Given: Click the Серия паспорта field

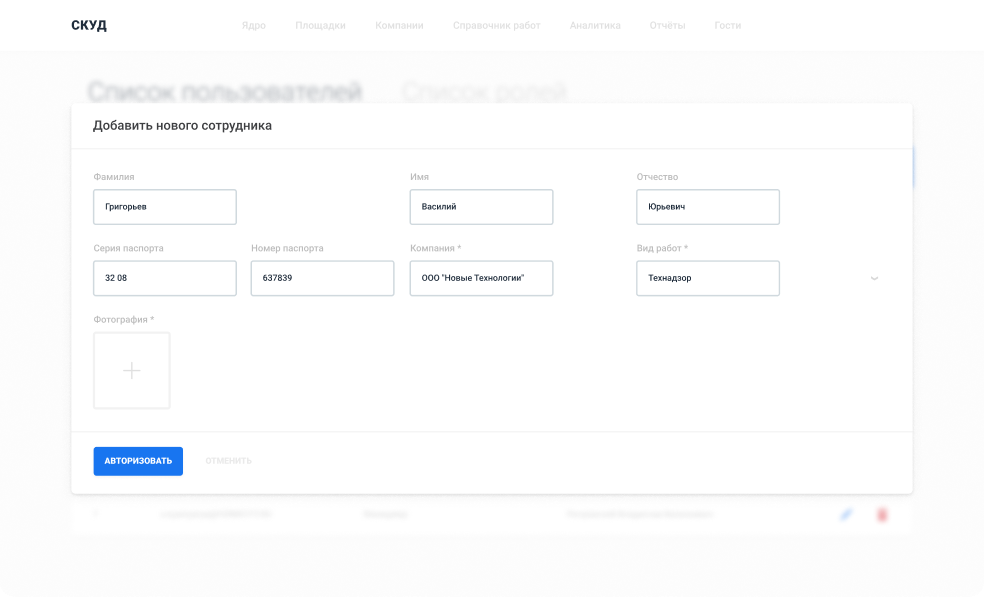Looking at the screenshot, I should tap(165, 278).
